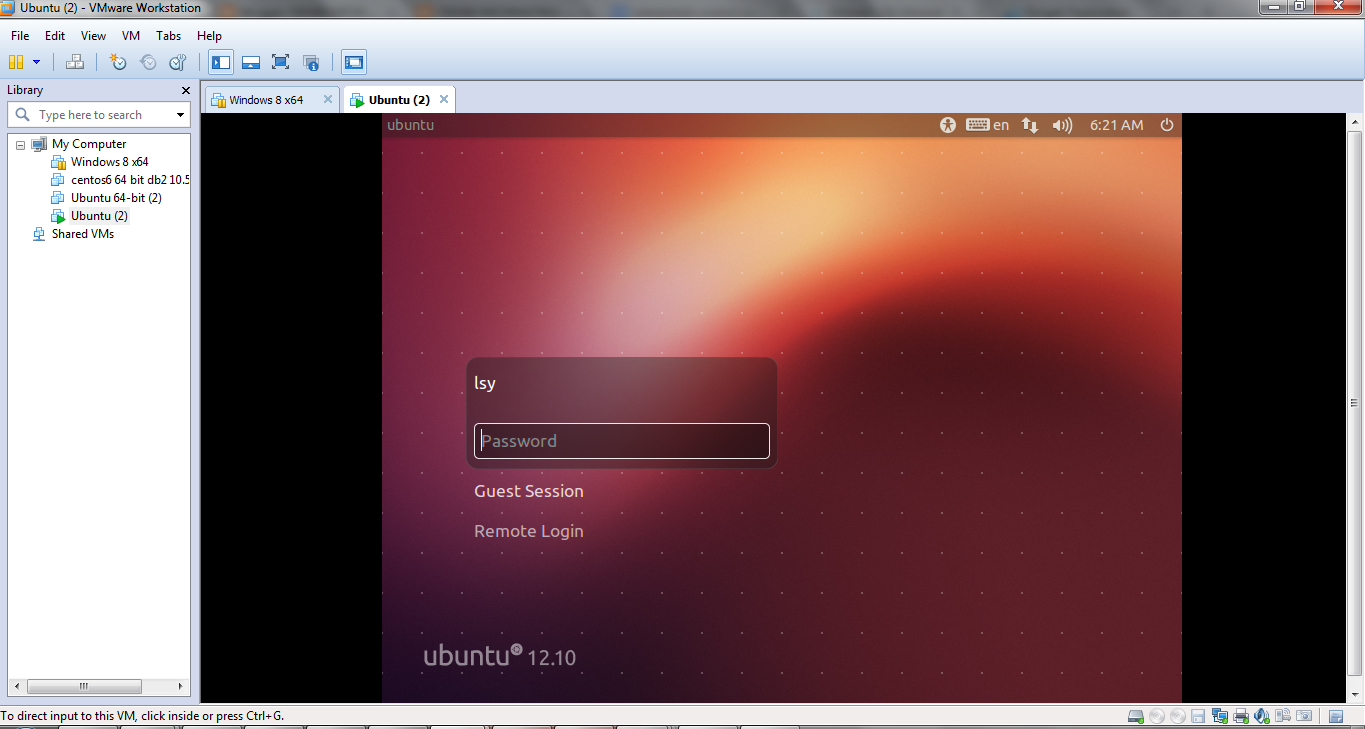Image resolution: width=1365 pixels, height=729 pixels.
Task: Toggle the Show library sidebar button
Action: tap(221, 62)
